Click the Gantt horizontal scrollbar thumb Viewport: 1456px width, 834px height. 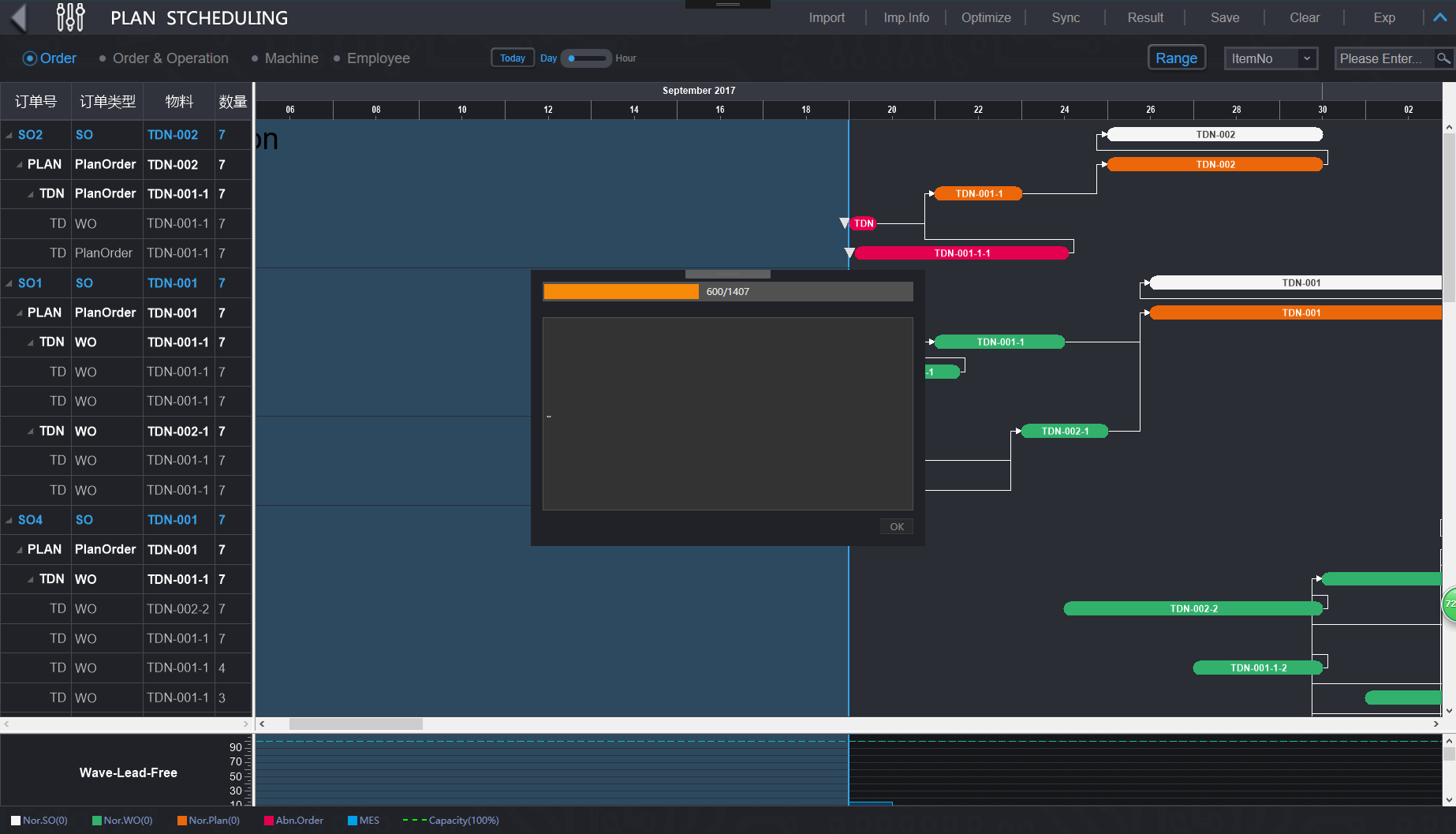click(356, 724)
